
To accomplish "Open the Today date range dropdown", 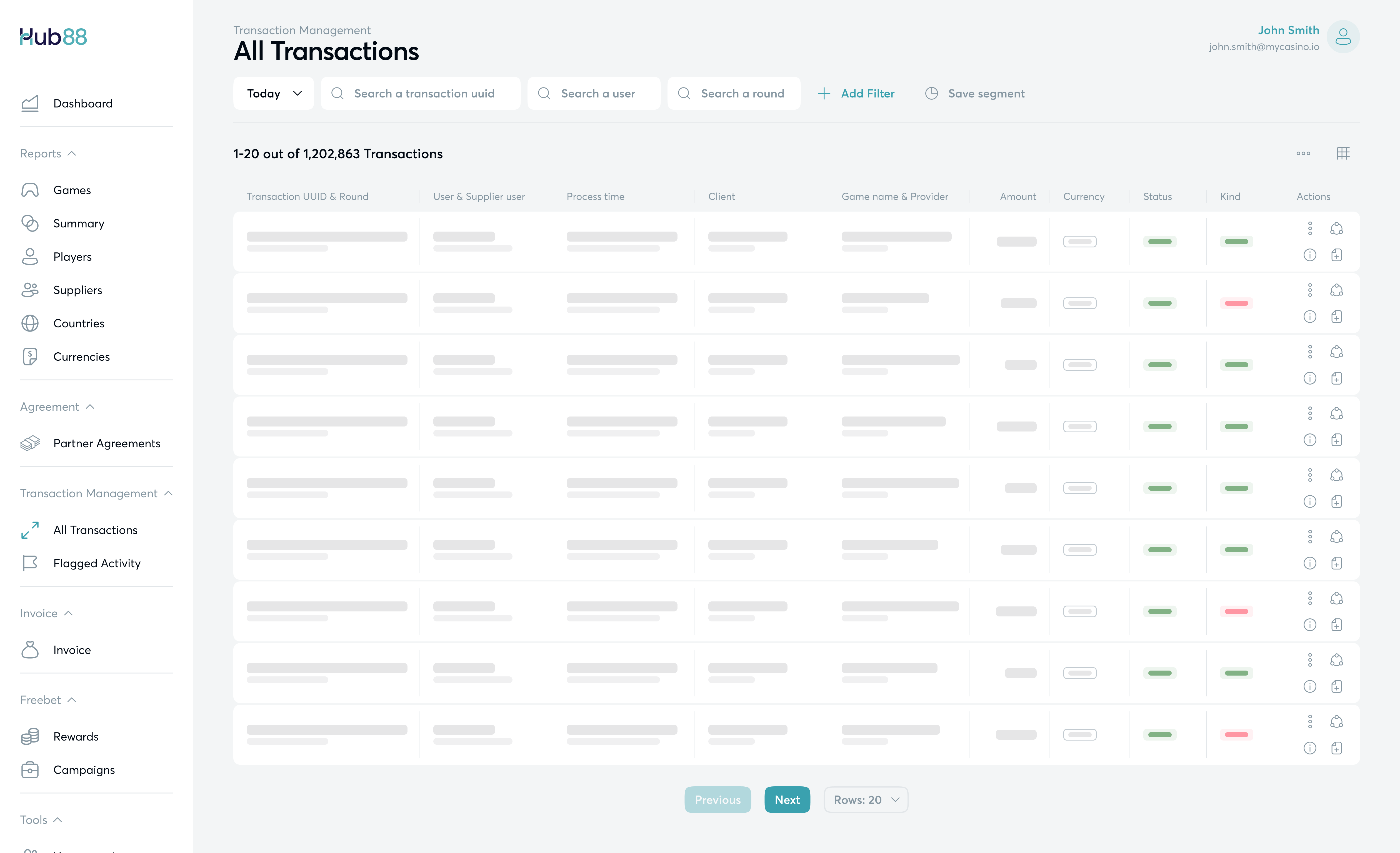I will click(x=273, y=94).
